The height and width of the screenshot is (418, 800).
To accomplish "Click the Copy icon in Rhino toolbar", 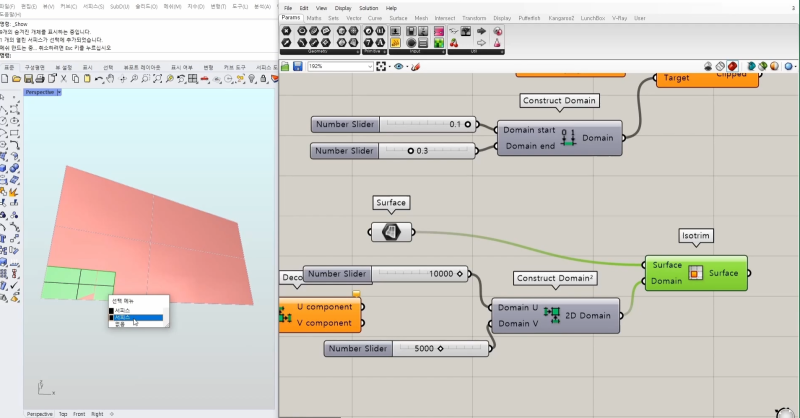I will 76,79.
